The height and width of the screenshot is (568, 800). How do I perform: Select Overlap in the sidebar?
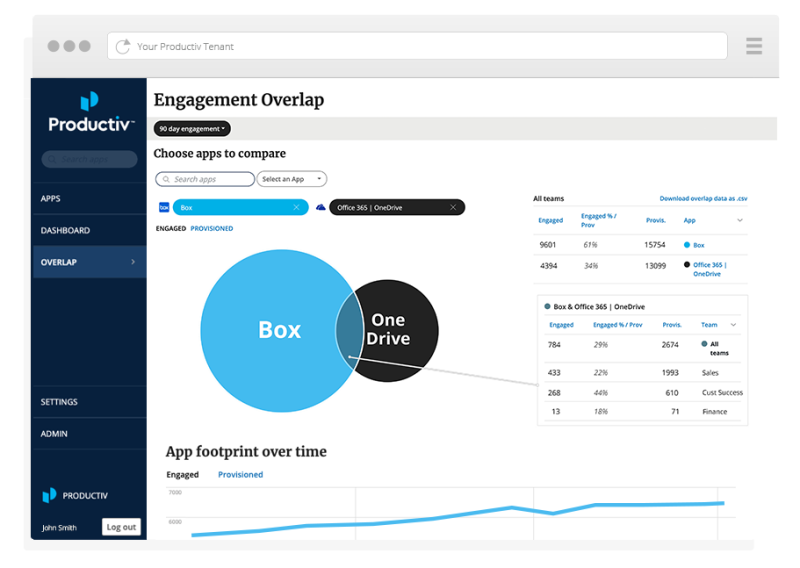pyautogui.click(x=89, y=262)
